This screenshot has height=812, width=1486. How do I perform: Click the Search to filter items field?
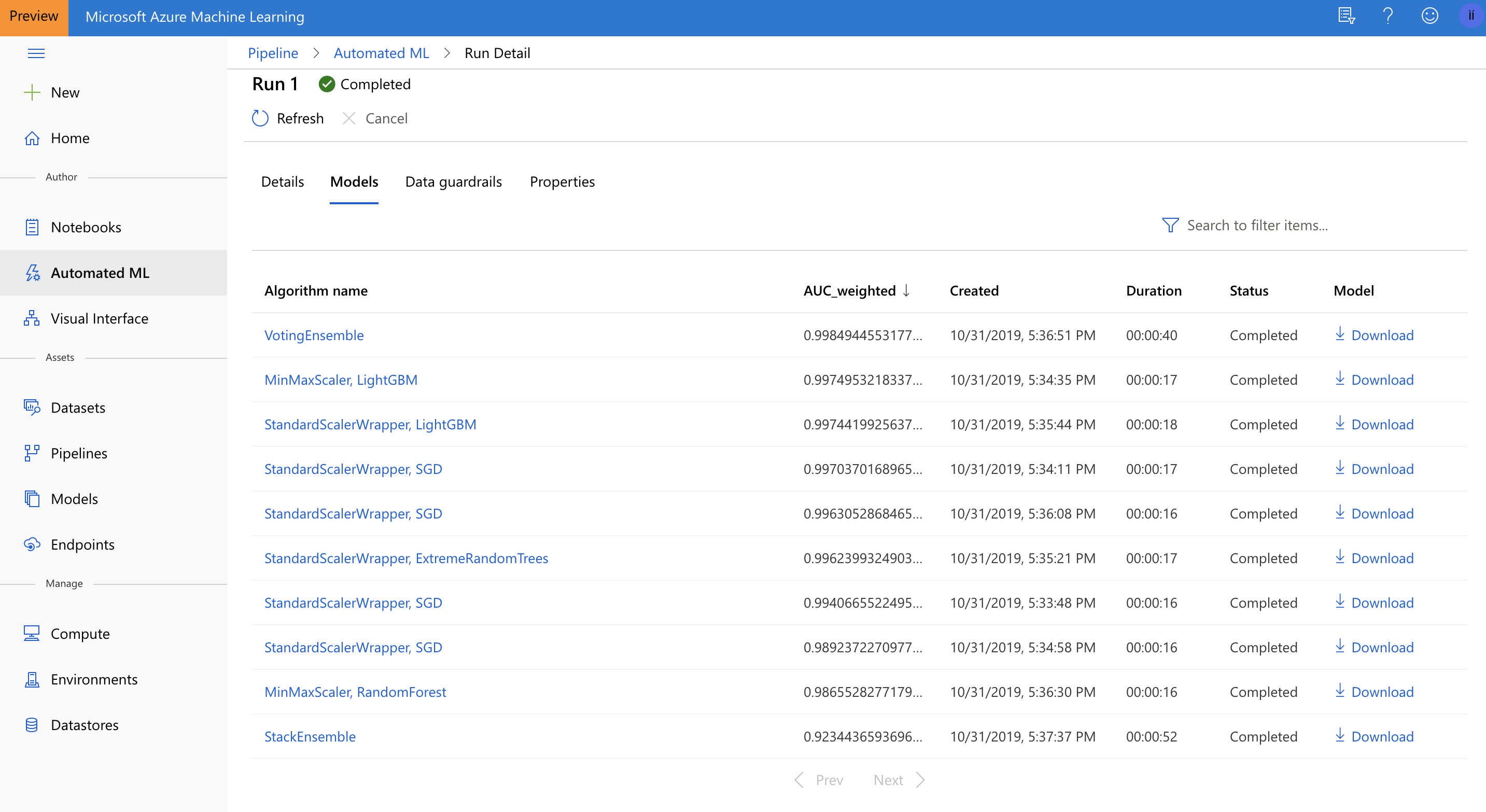pyautogui.click(x=1257, y=226)
